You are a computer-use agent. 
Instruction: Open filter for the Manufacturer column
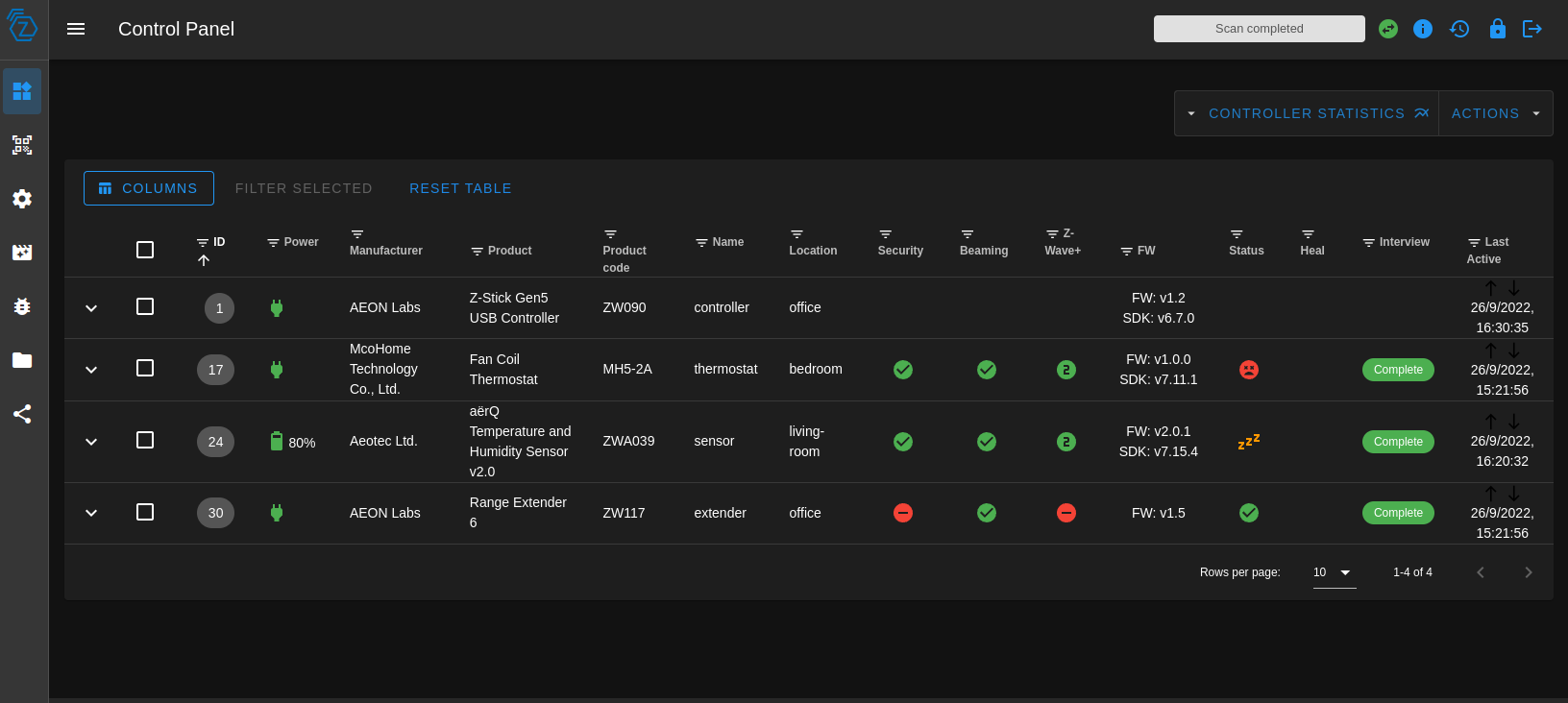tap(357, 234)
